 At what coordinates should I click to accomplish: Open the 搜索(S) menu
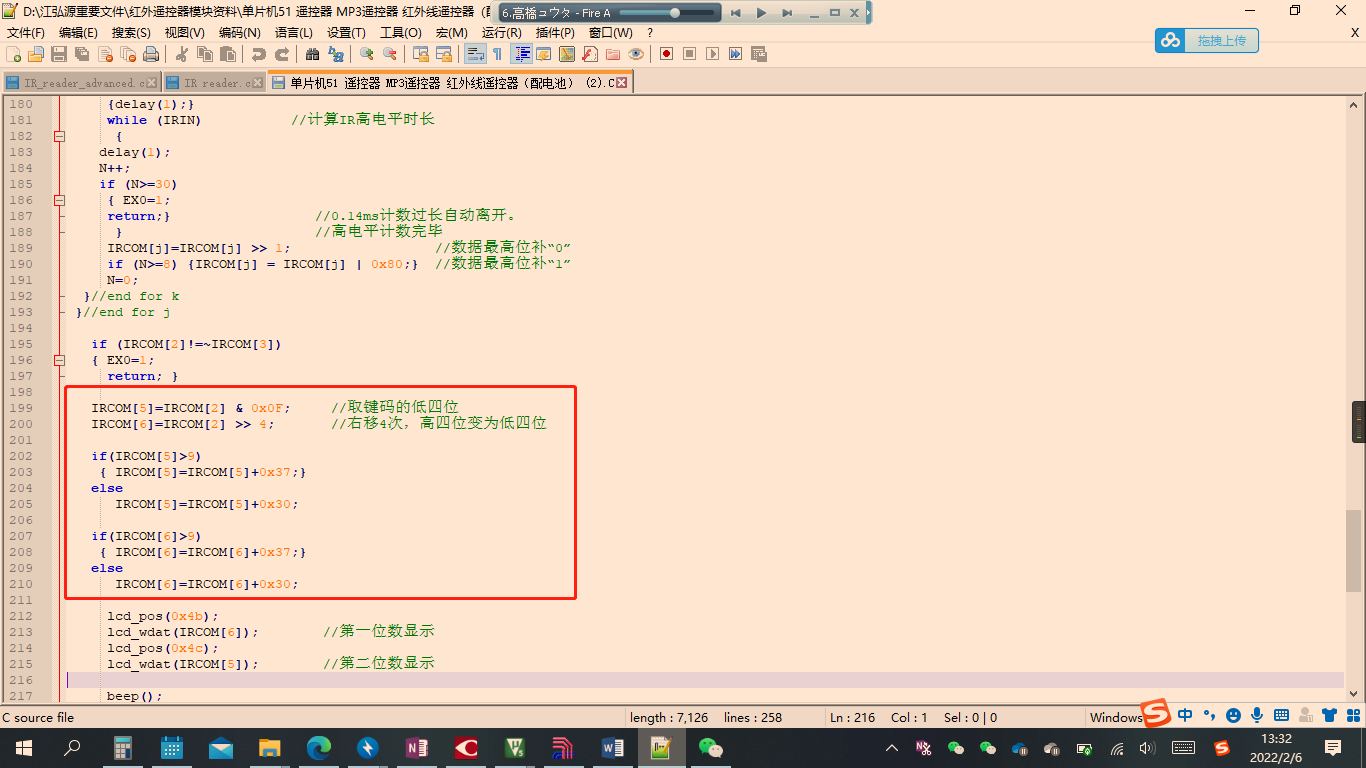(x=132, y=33)
